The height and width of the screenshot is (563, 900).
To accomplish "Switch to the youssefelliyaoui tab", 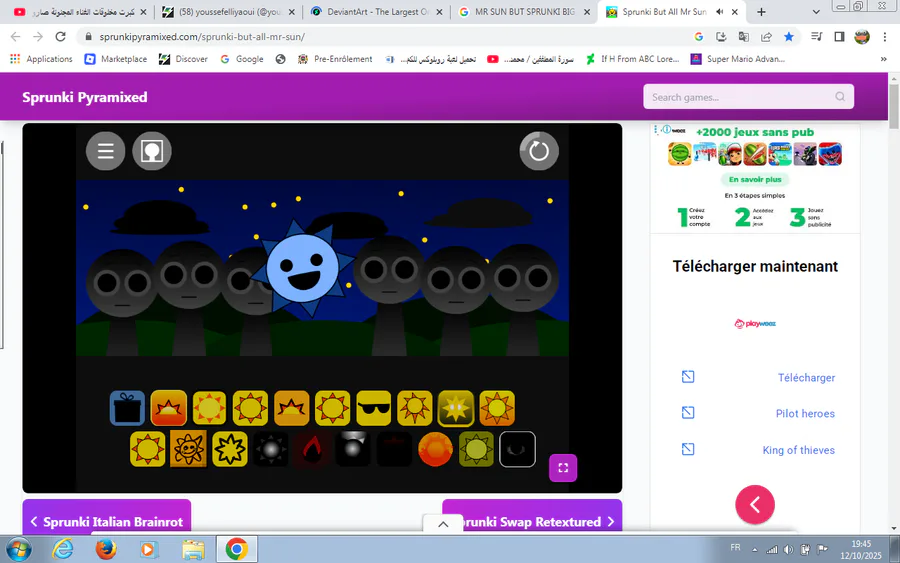I will [x=228, y=11].
